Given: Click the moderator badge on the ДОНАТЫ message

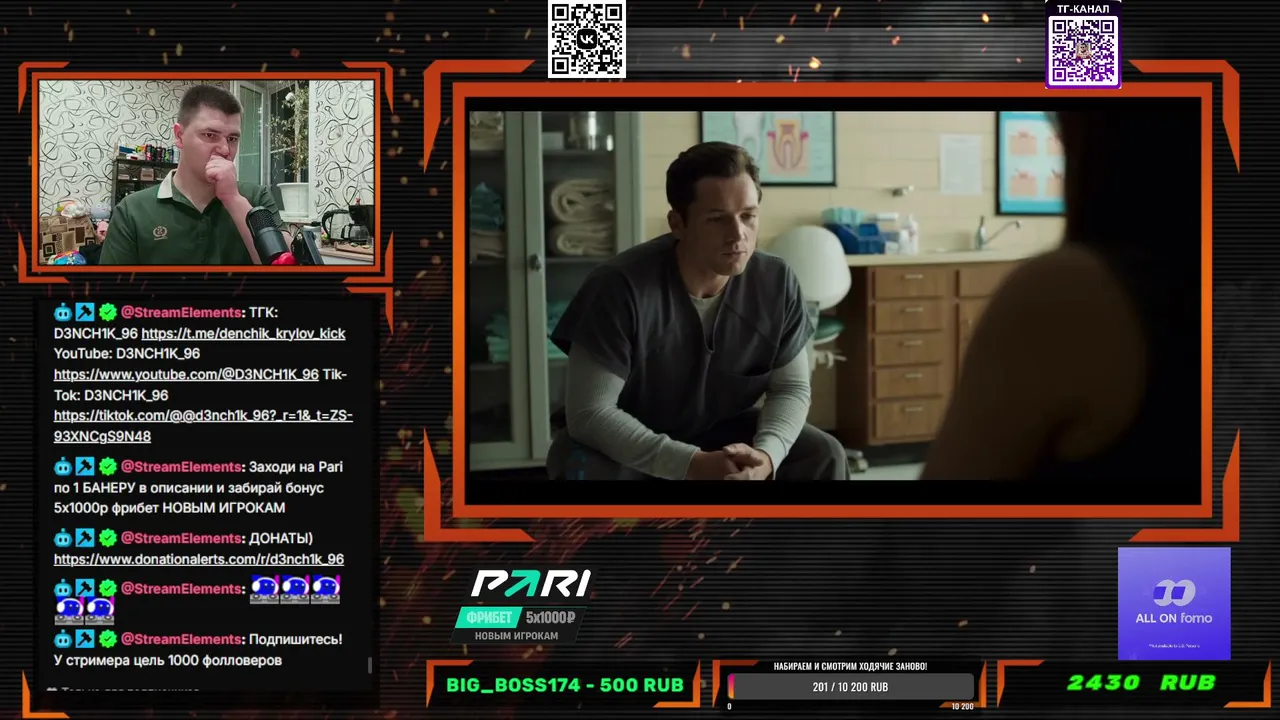Looking at the screenshot, I should point(85,538).
